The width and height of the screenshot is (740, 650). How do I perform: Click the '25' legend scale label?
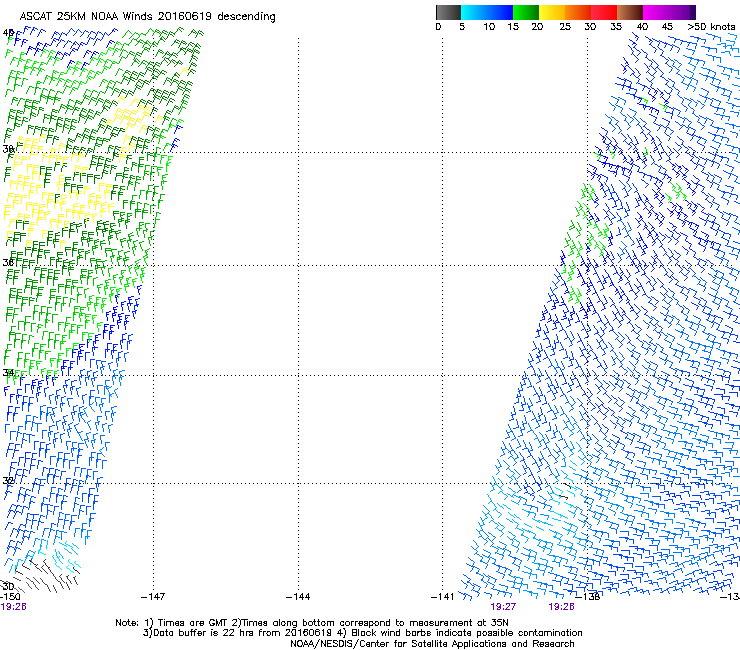click(565, 26)
